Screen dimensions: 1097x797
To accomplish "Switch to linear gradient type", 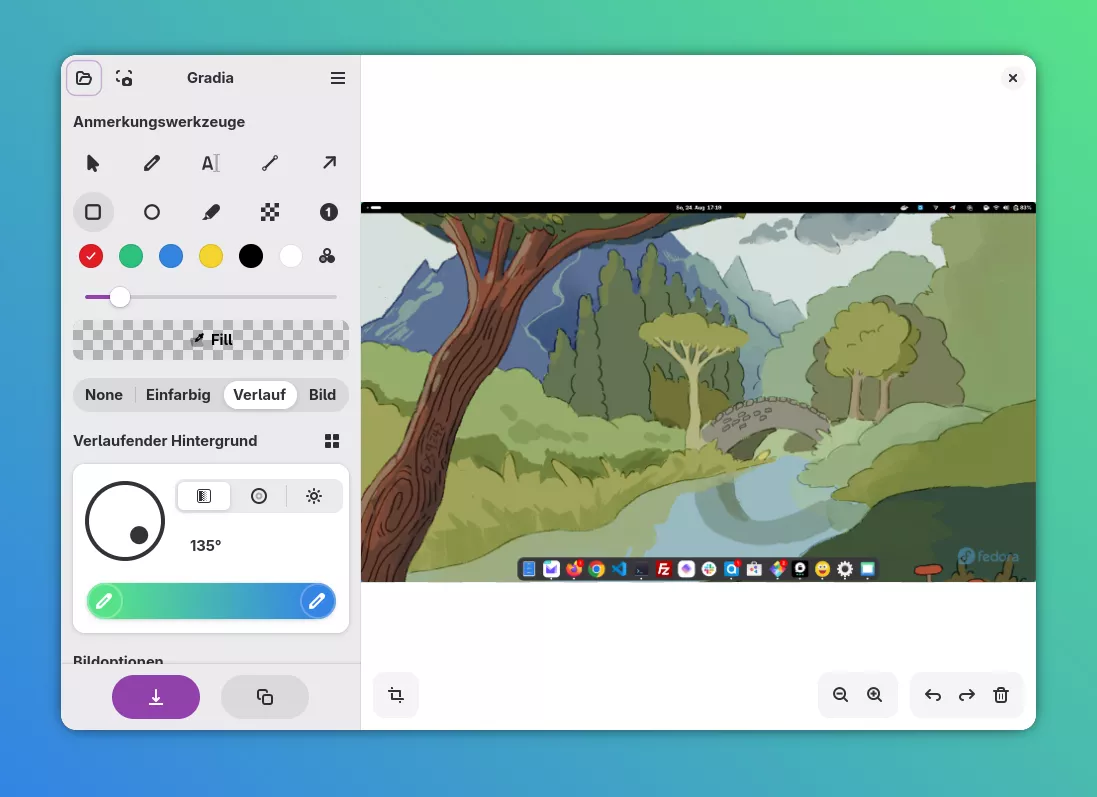I will [x=204, y=496].
